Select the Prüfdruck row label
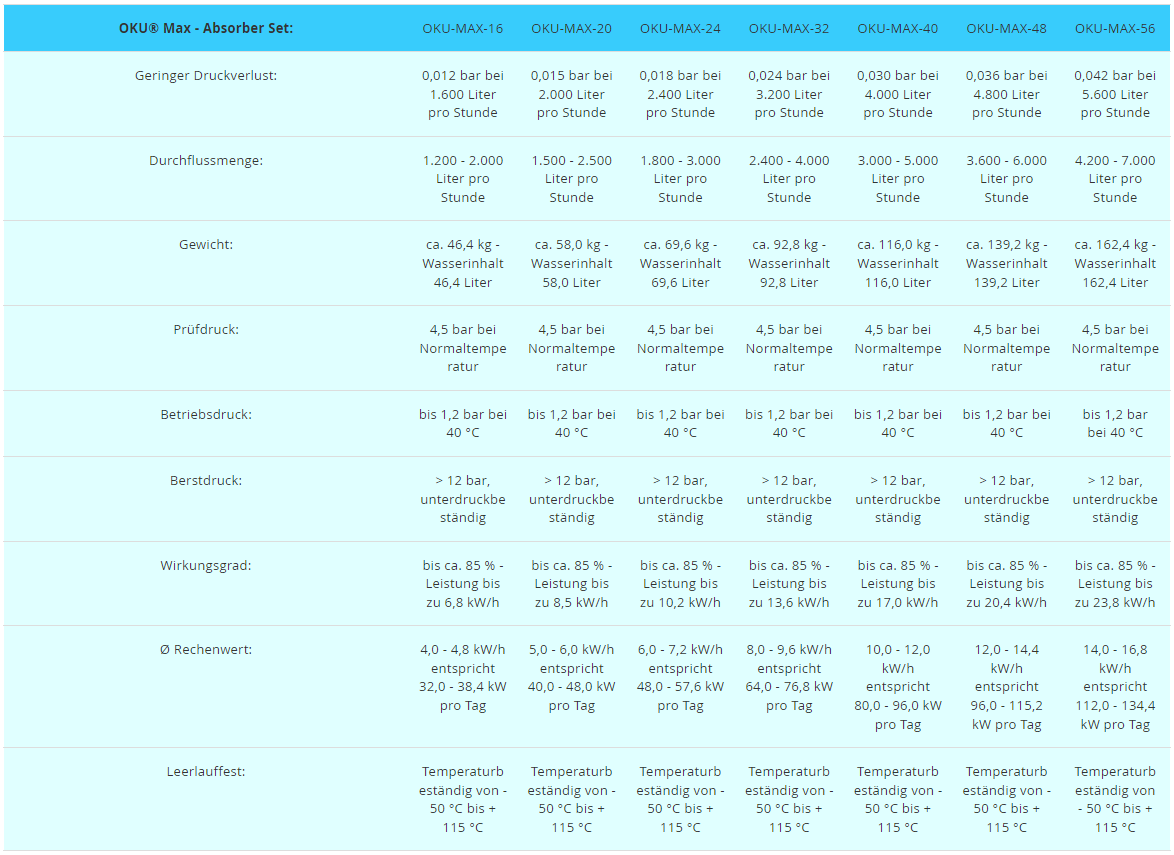 (x=206, y=329)
